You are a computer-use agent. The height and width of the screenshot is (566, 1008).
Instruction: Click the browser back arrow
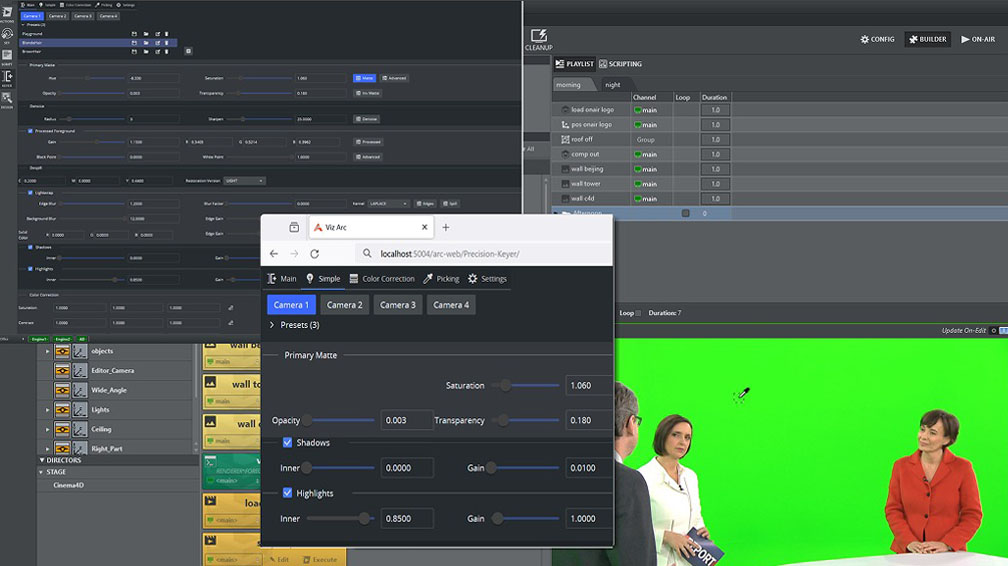(x=274, y=254)
